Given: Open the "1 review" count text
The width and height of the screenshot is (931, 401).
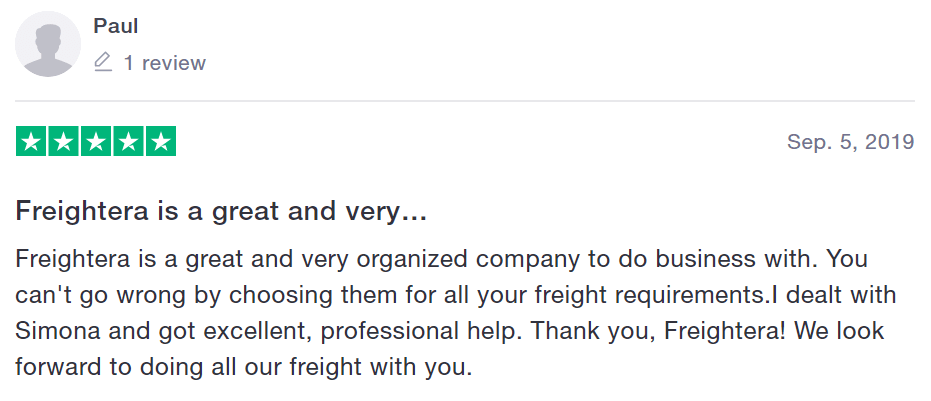Looking at the screenshot, I should (164, 63).
